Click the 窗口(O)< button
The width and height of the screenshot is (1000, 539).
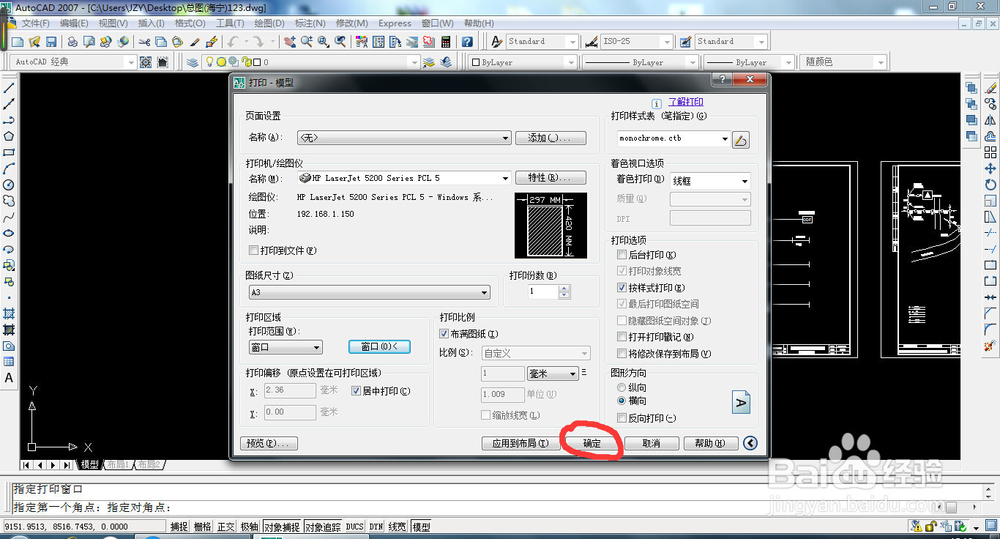click(379, 346)
